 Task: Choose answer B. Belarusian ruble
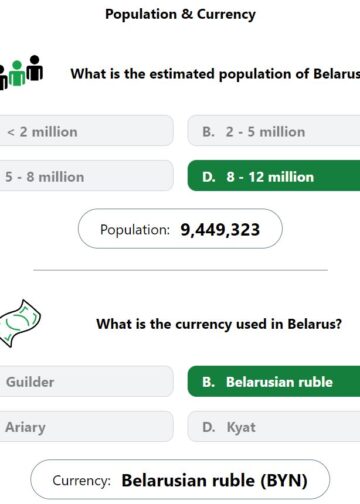tap(274, 381)
